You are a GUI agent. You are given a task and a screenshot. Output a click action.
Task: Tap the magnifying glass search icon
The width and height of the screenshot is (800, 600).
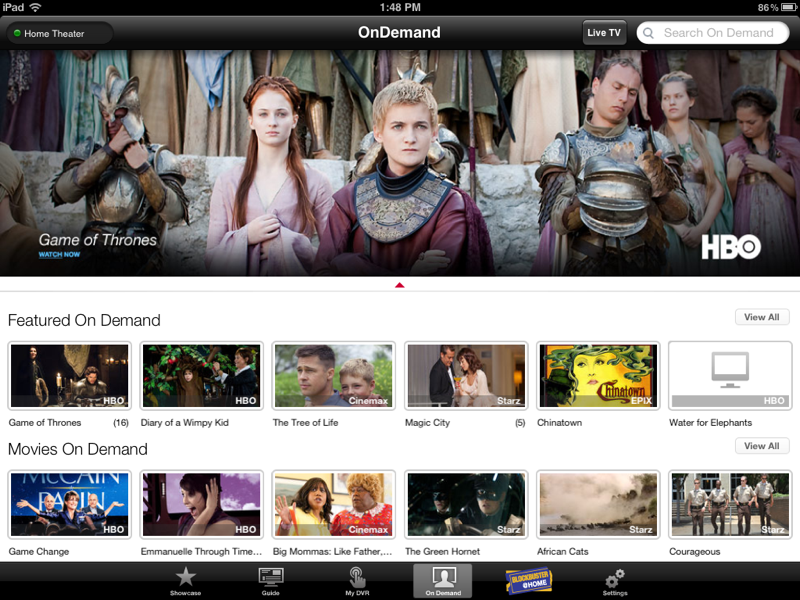(x=650, y=33)
